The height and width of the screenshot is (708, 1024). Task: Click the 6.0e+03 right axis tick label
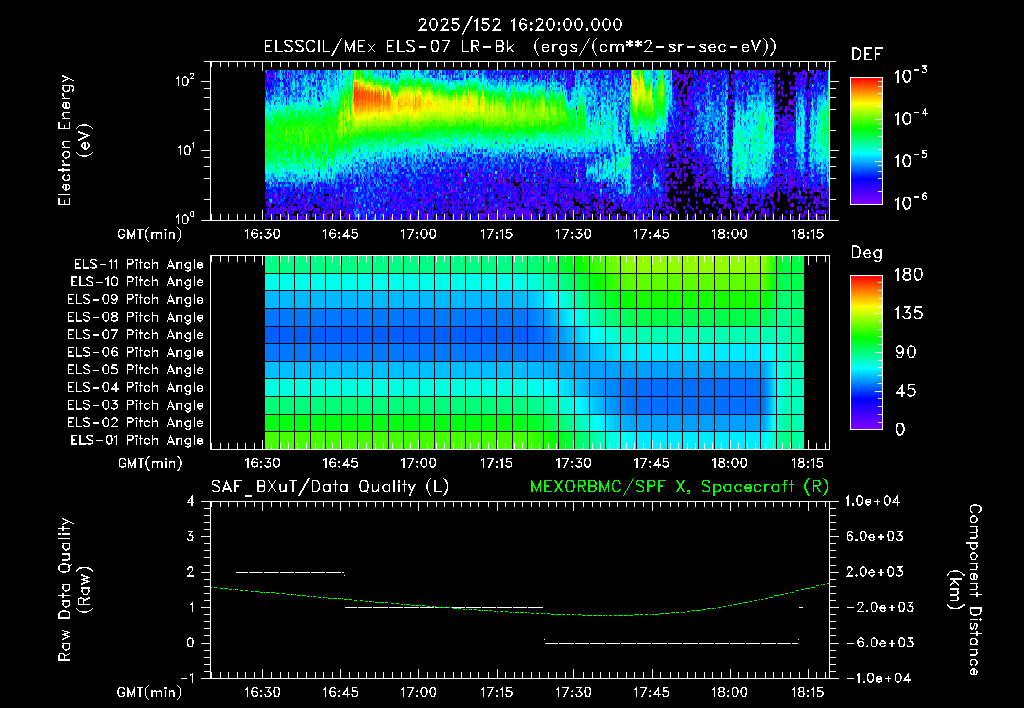[x=874, y=536]
